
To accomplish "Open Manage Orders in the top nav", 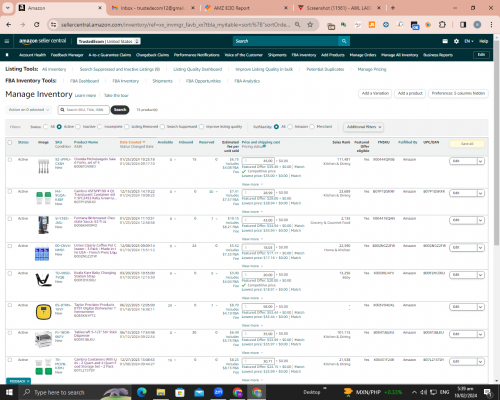I will pos(363,55).
